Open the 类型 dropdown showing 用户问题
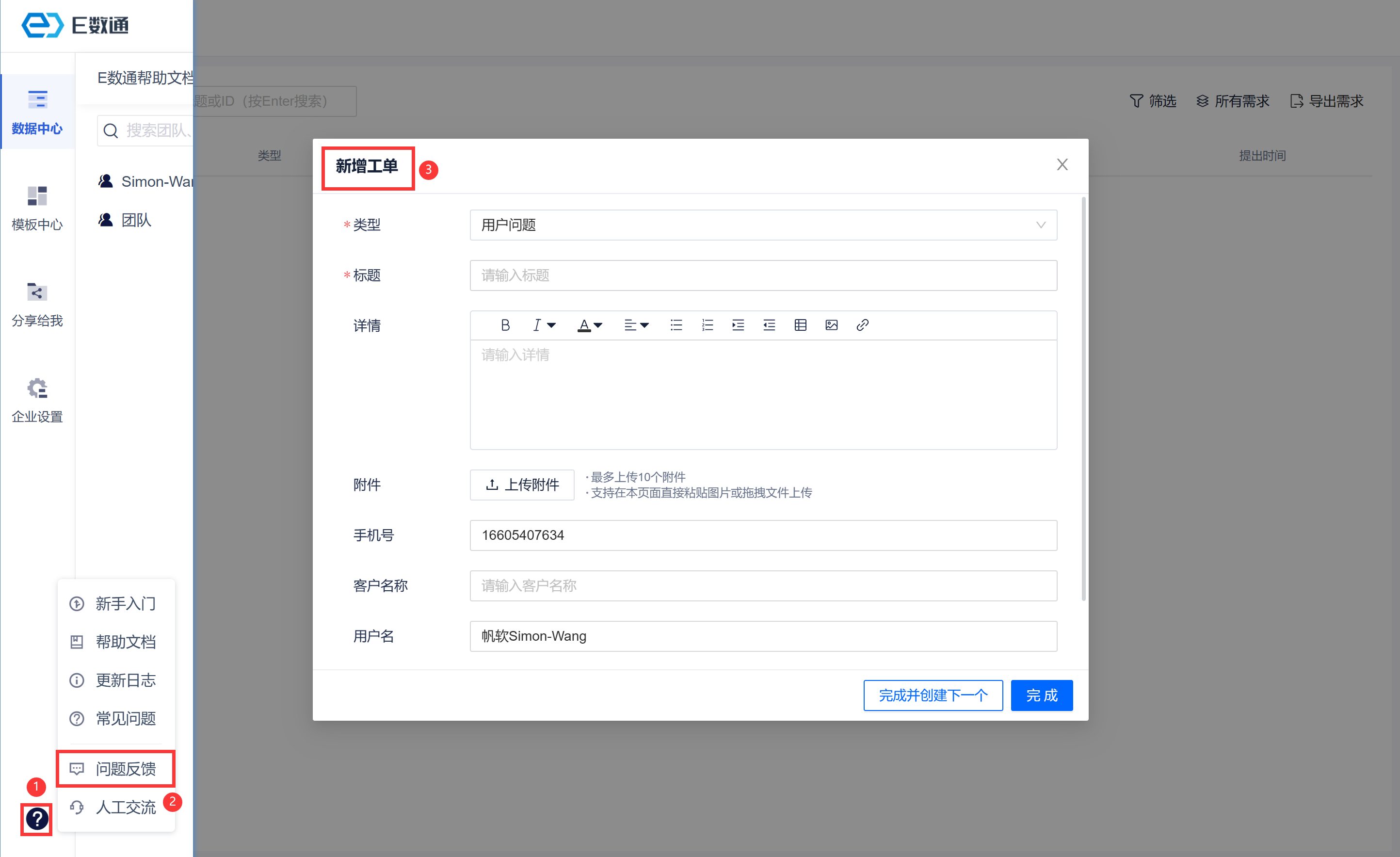This screenshot has height=857, width=1400. click(763, 225)
